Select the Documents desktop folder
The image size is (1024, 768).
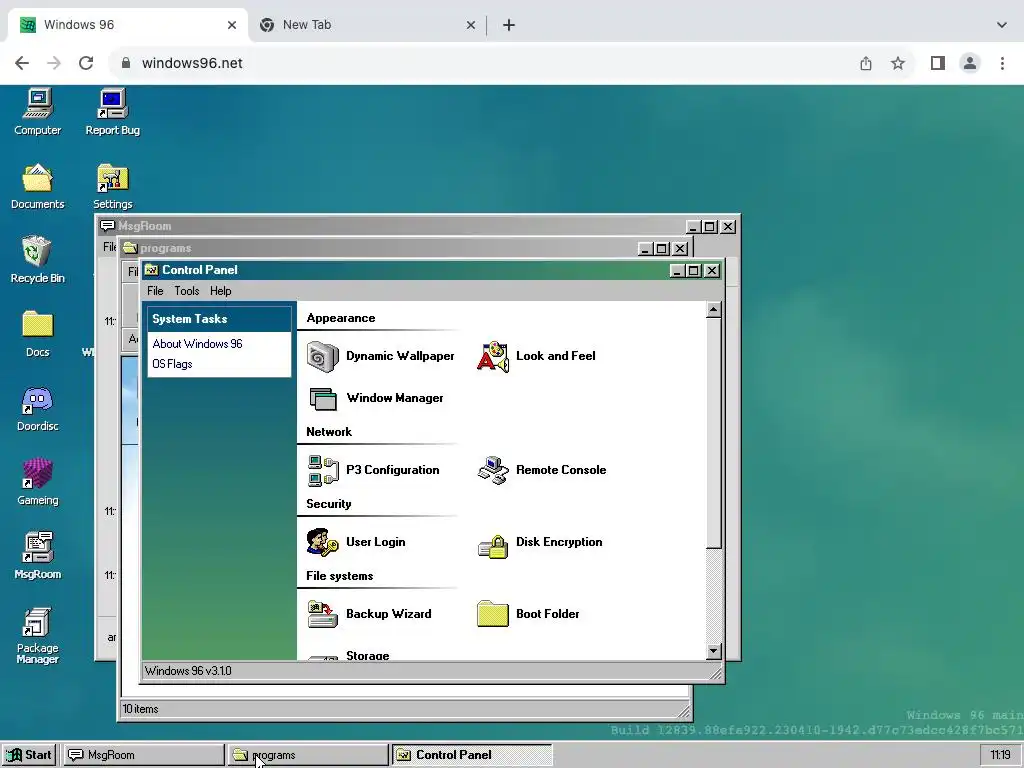click(37, 187)
